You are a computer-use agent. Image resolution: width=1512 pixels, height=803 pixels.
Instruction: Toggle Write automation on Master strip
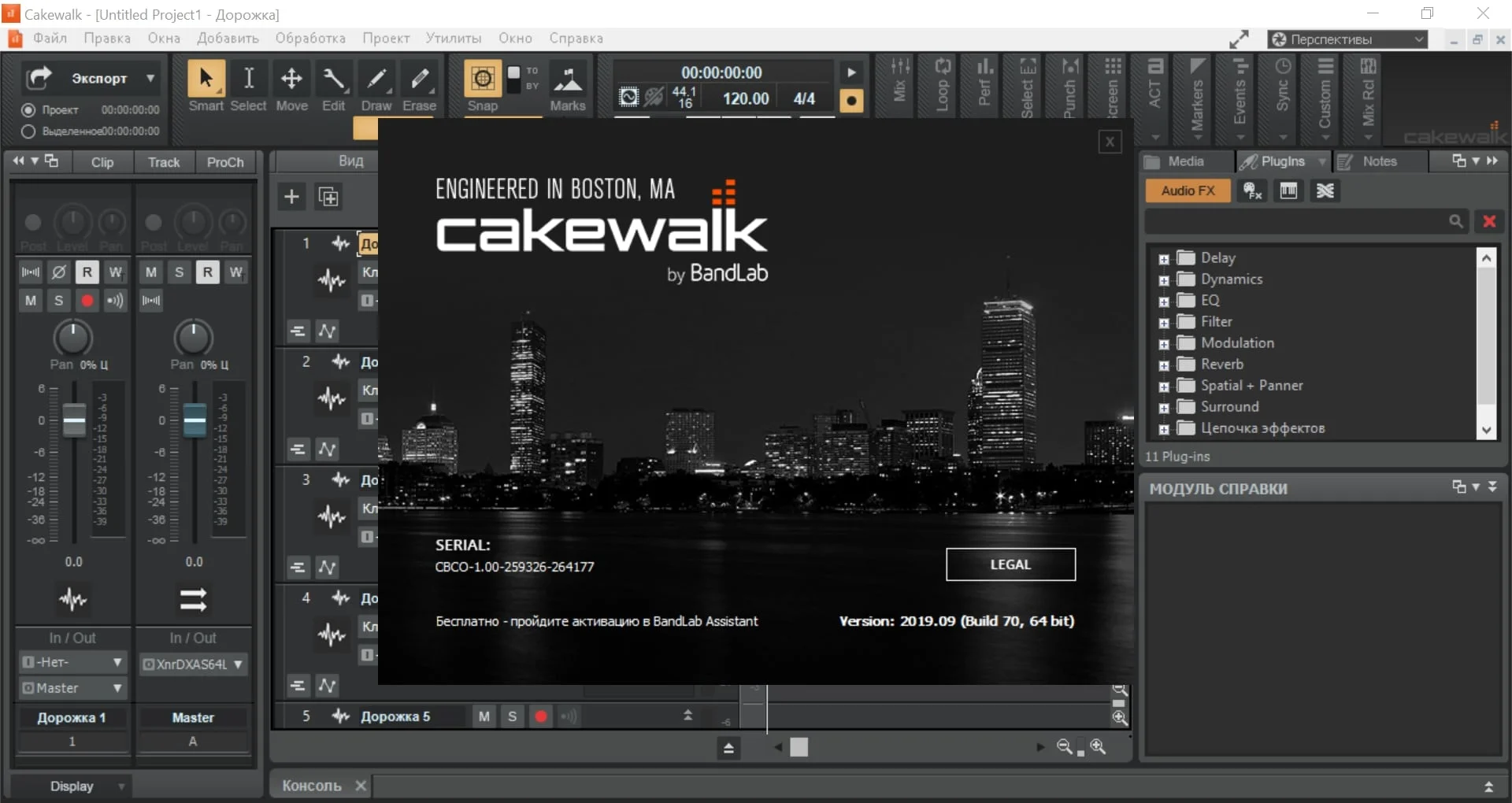pyautogui.click(x=235, y=272)
